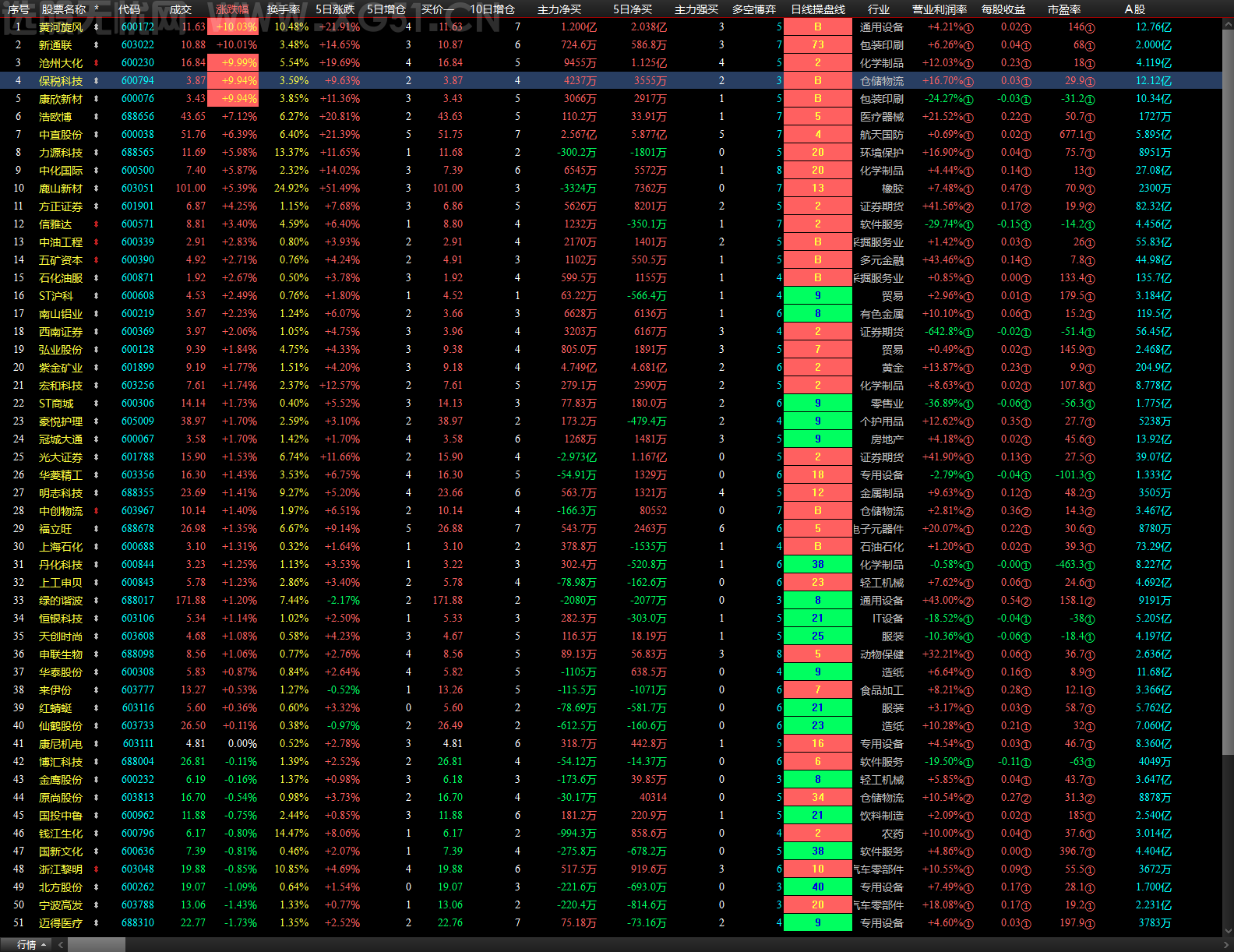Screen dimensions: 1234x952
Task: Click the marker icon beside 迈得医疗
Action: [x=97, y=923]
